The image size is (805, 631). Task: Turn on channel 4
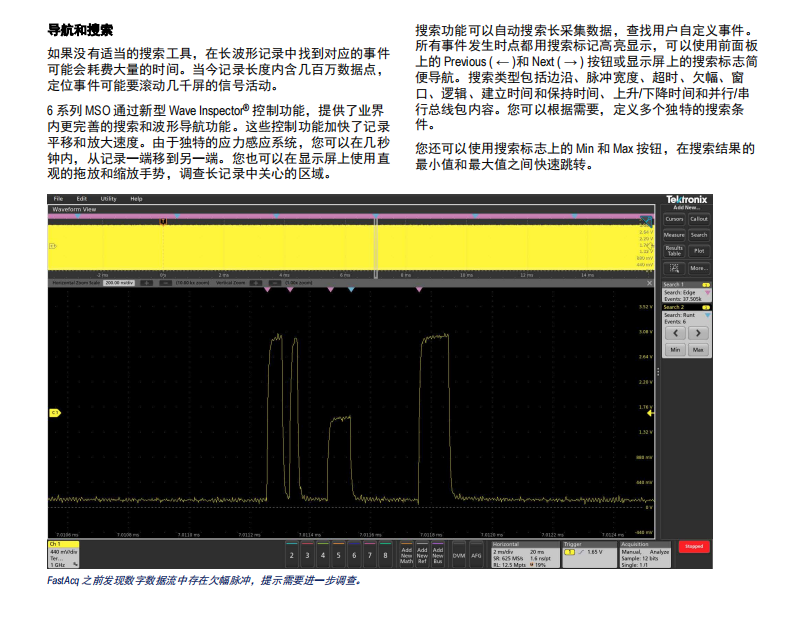click(323, 554)
